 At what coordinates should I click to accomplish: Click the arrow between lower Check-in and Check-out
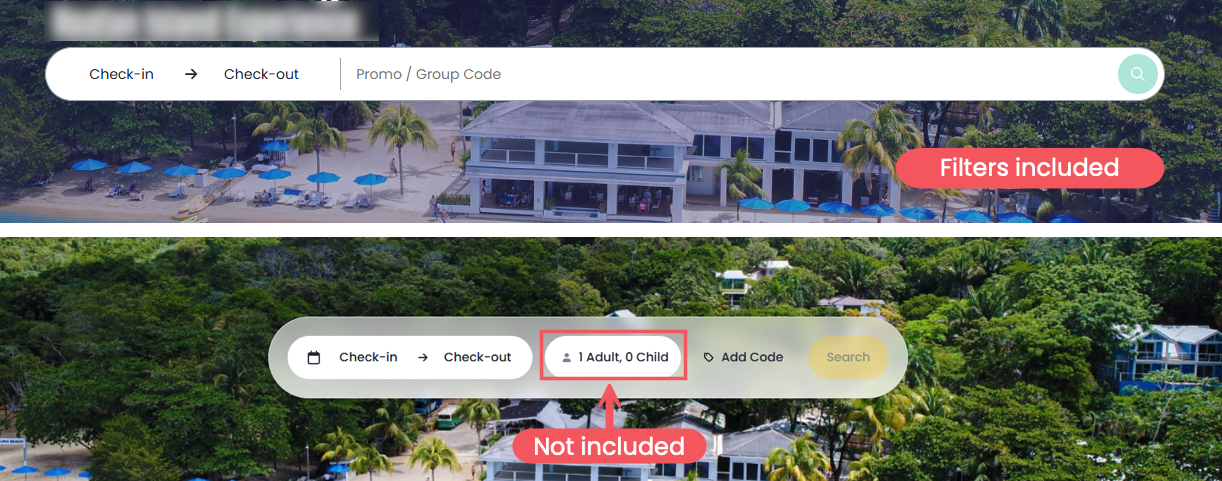[423, 357]
